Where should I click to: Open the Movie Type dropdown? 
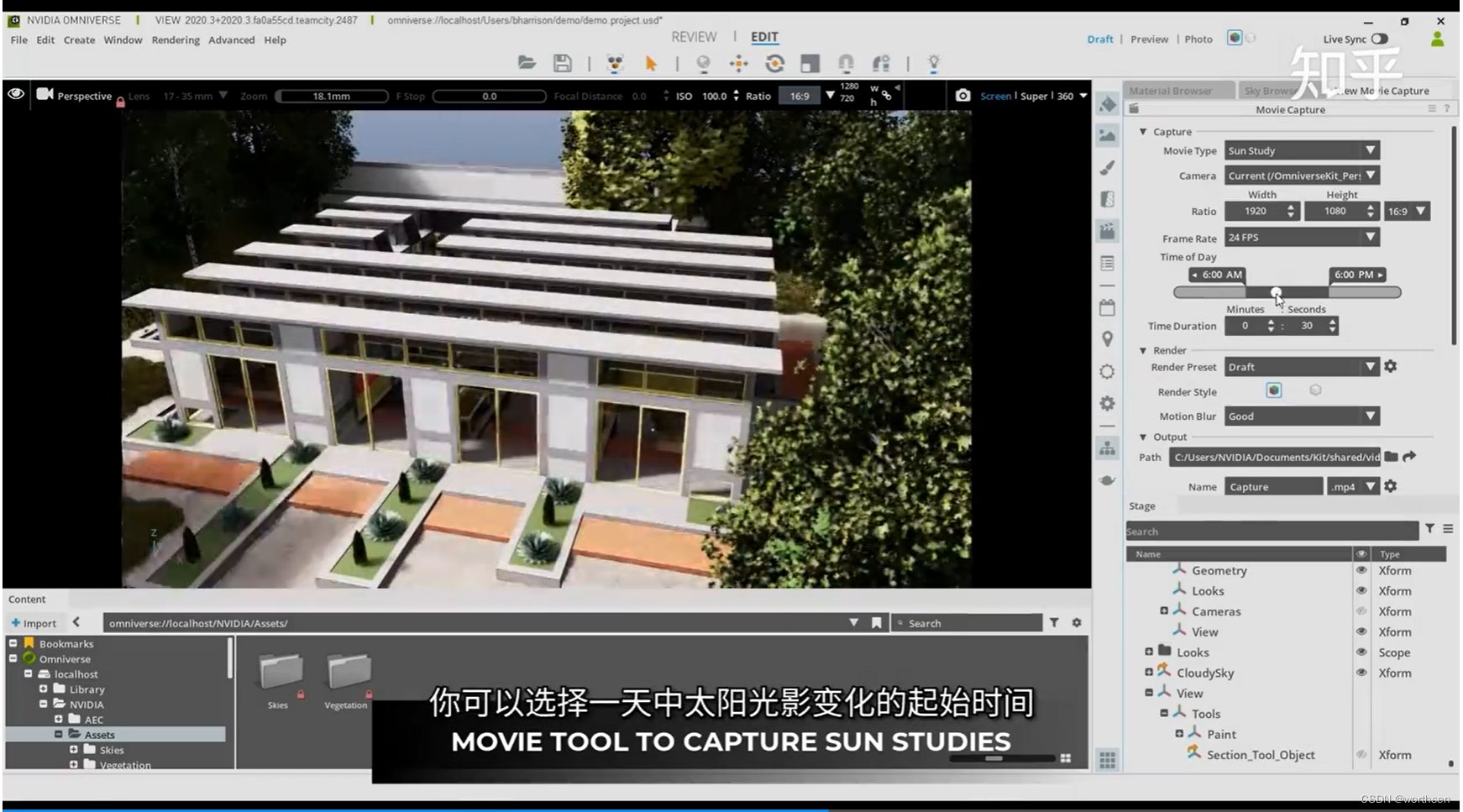[1302, 150]
